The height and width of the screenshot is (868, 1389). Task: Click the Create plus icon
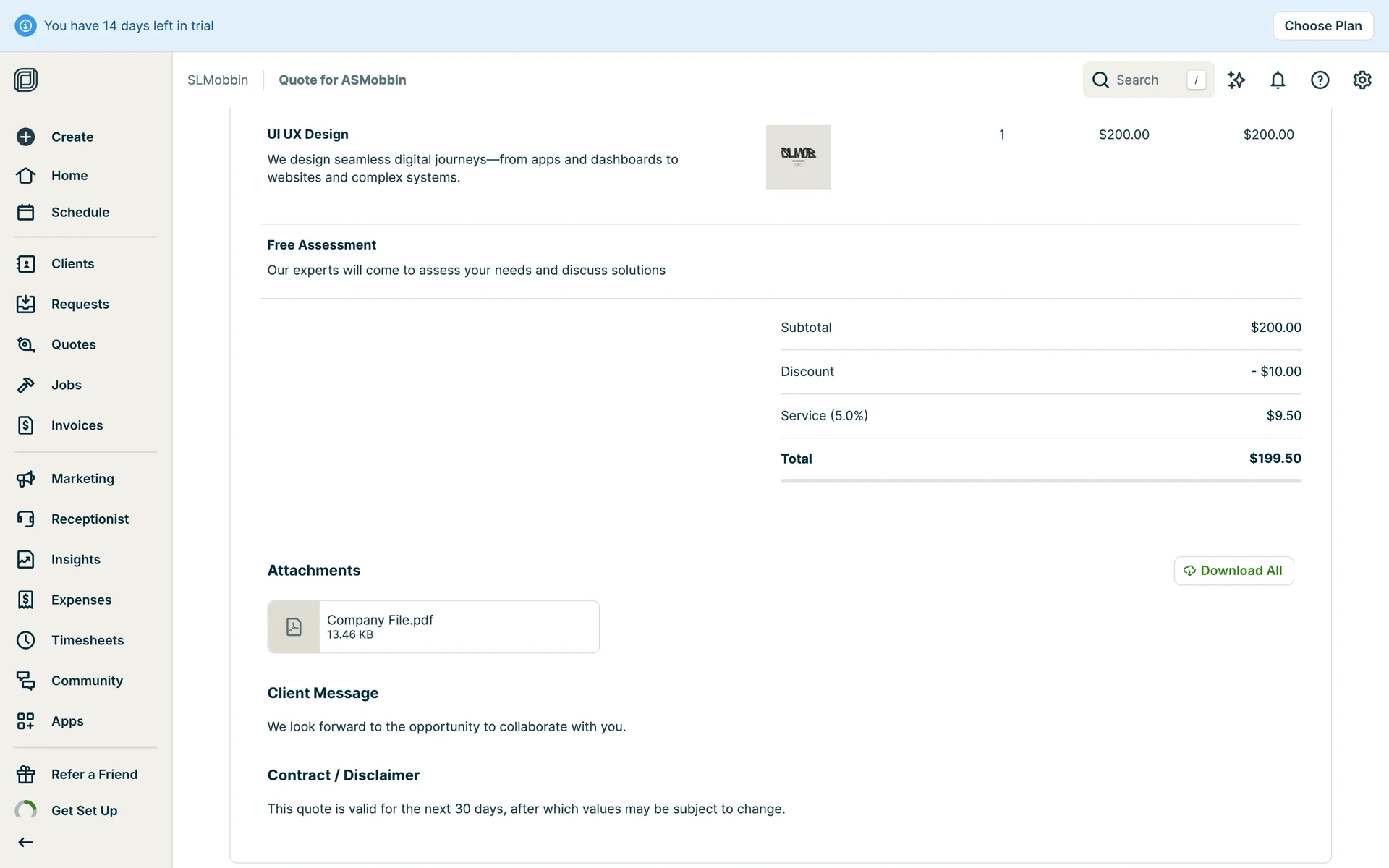25,137
